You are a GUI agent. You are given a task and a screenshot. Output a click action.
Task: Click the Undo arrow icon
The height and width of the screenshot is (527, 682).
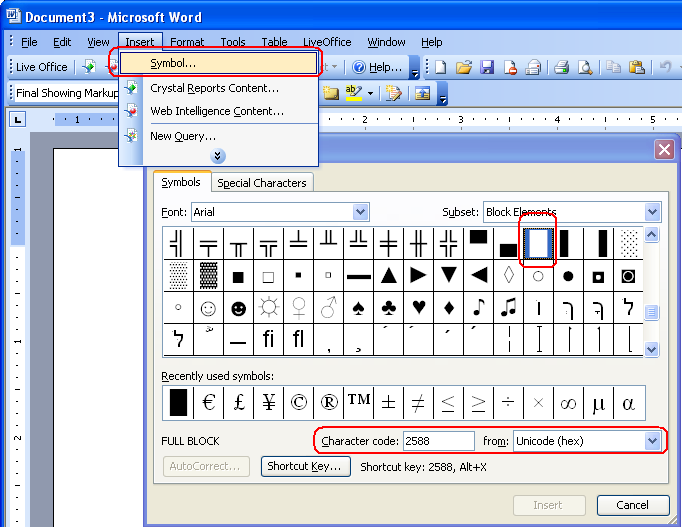pos(665,67)
